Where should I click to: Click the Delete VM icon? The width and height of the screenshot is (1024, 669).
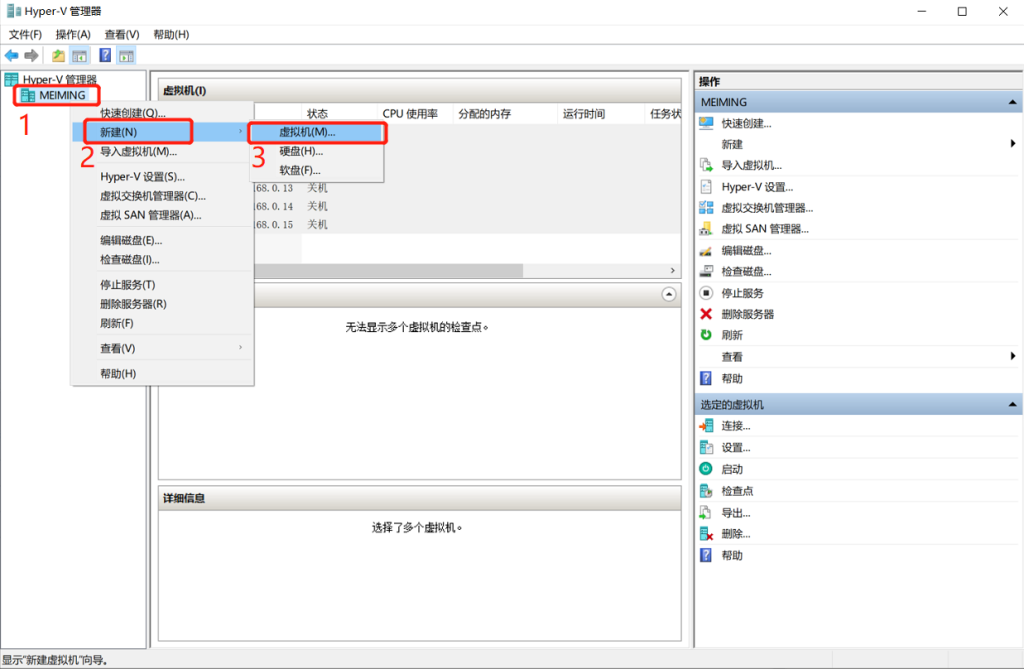coord(706,534)
